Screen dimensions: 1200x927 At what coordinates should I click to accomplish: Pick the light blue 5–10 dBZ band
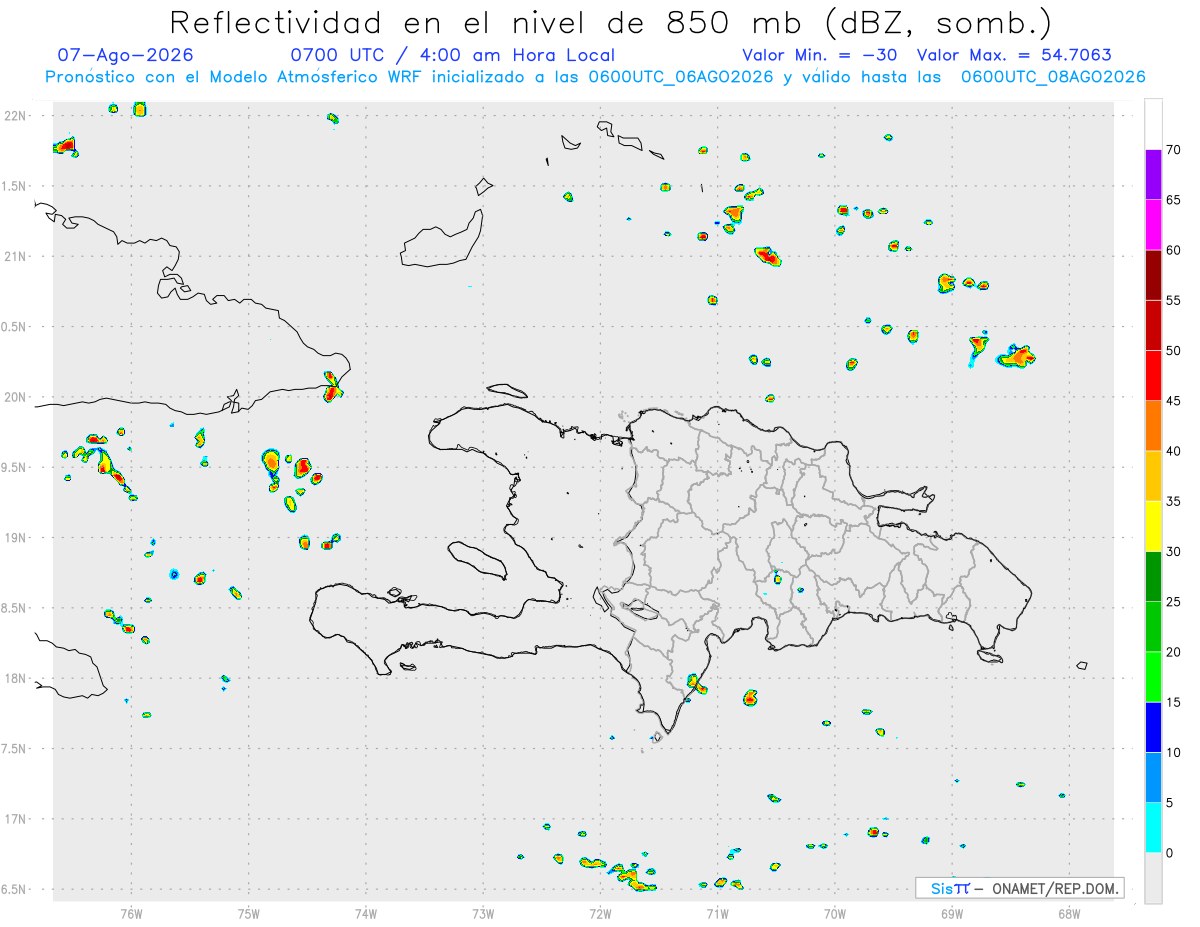(x=1153, y=777)
